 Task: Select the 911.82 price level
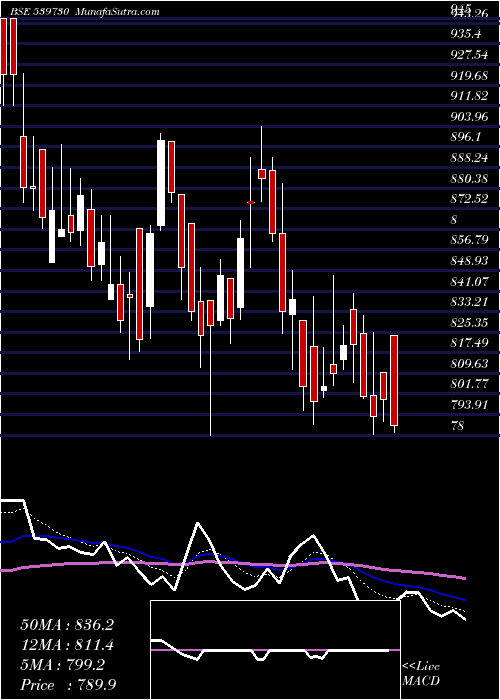470,96
